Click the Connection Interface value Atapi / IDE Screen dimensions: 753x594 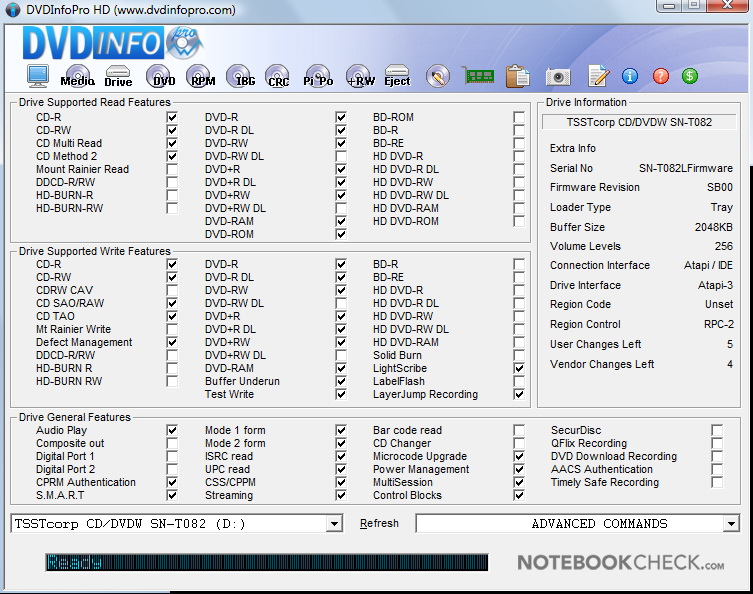[x=708, y=266]
